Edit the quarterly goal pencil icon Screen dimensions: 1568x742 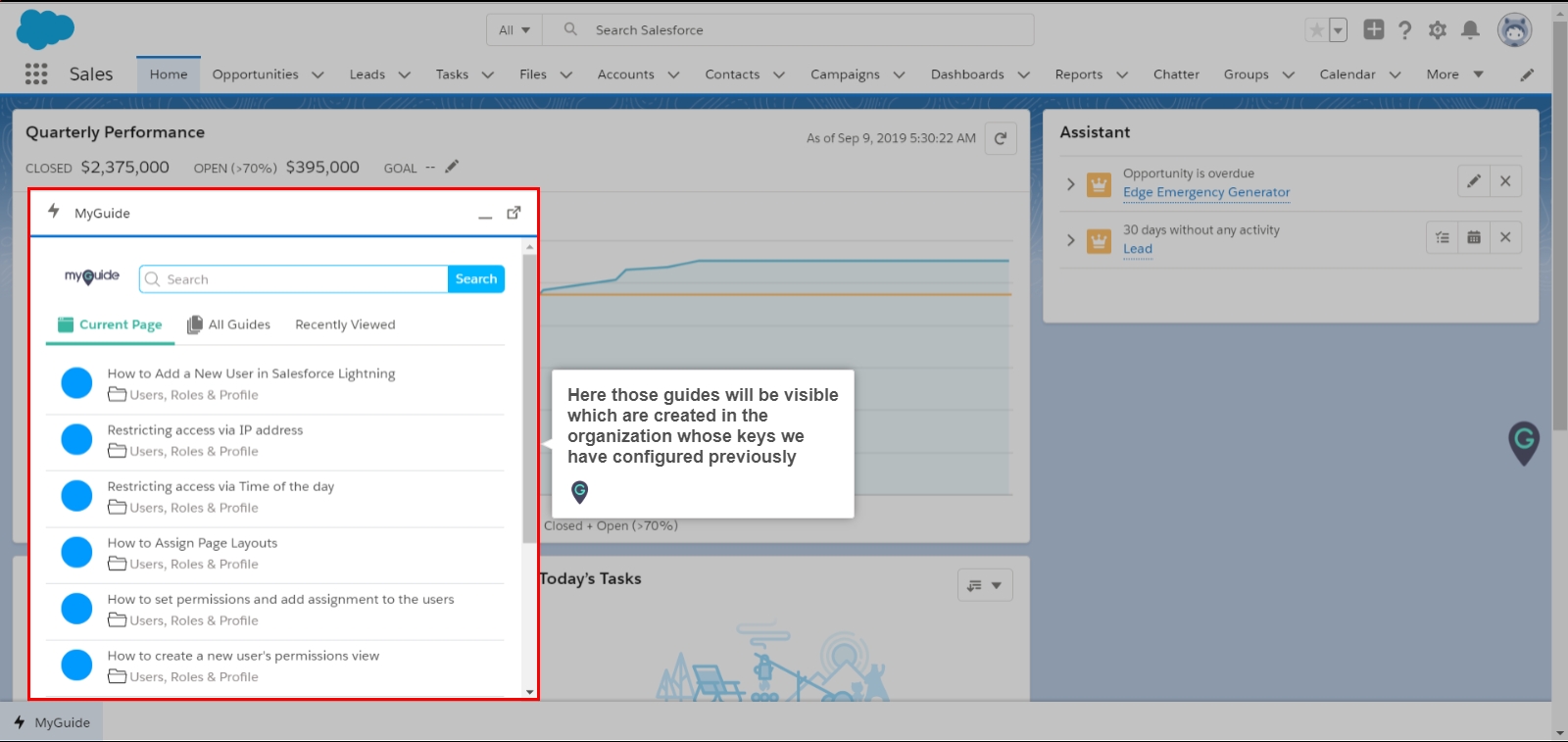pos(452,167)
